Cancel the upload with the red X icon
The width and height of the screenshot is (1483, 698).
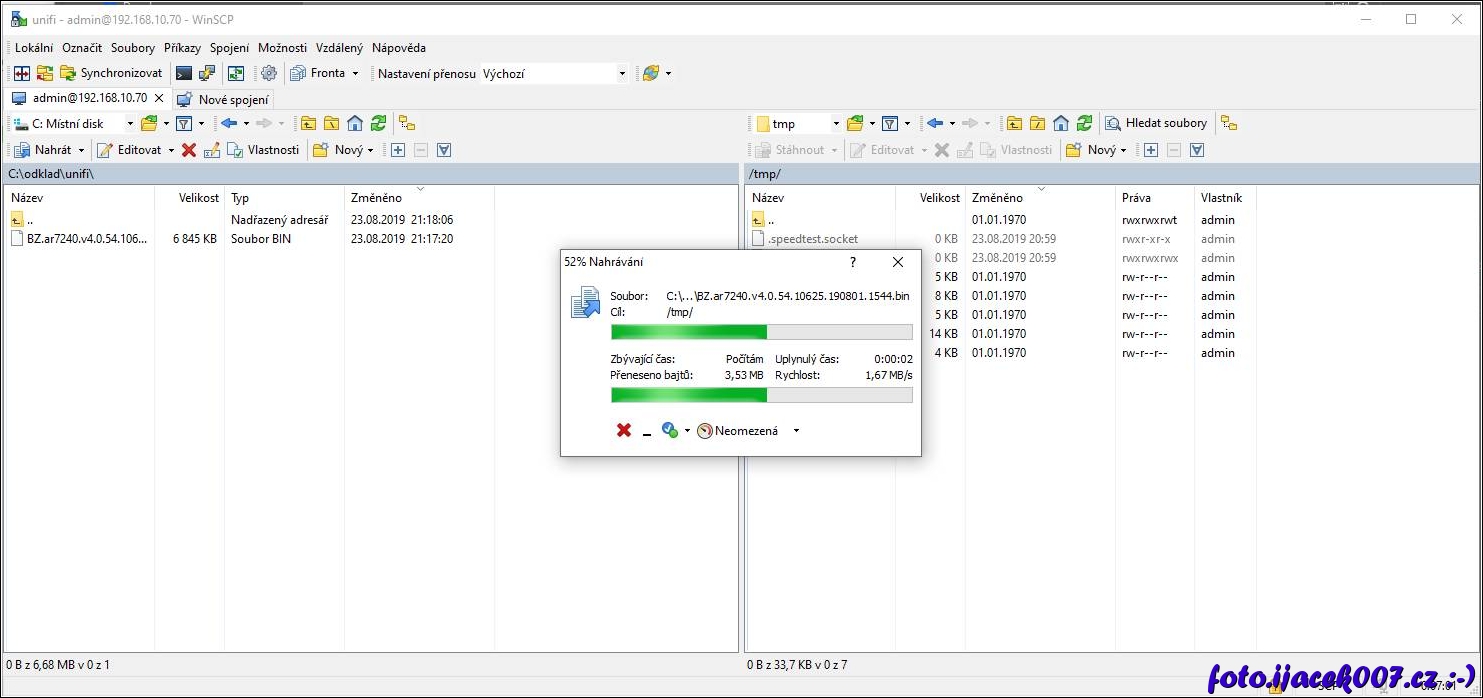(624, 430)
